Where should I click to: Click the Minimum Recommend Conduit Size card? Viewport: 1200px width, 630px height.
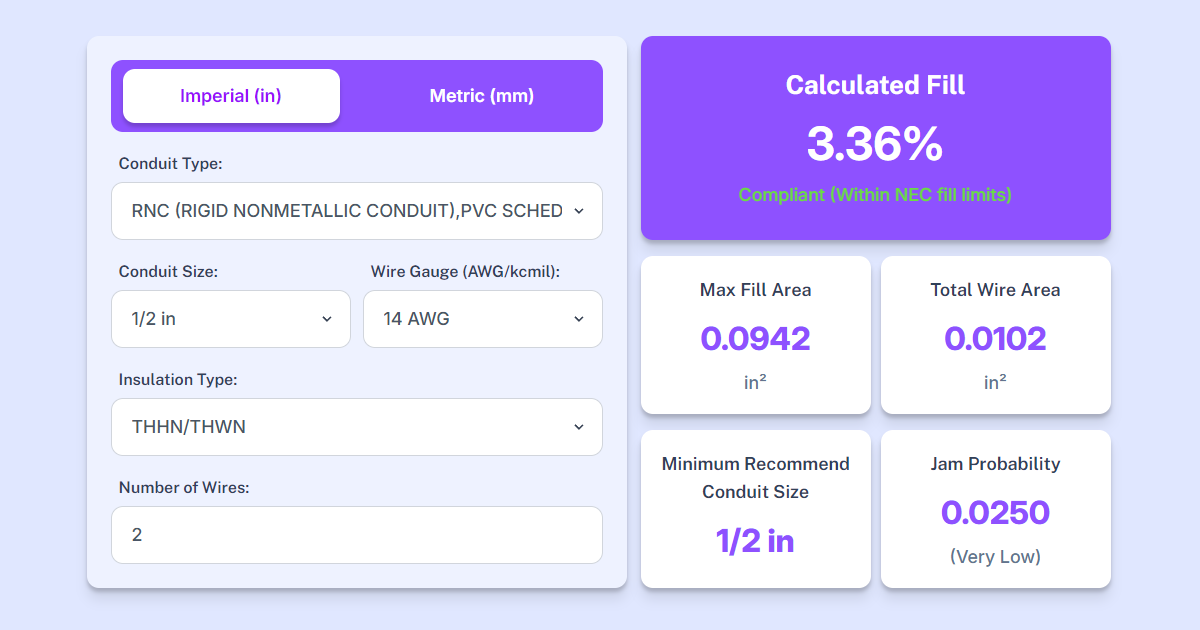click(755, 509)
